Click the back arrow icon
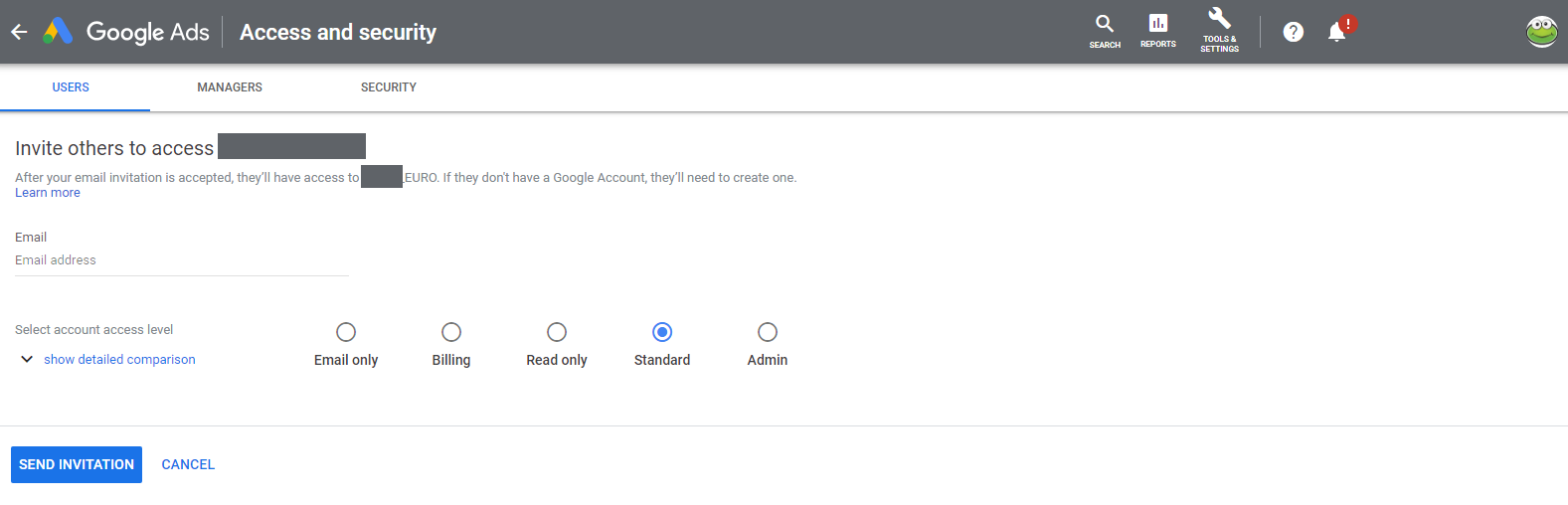 (19, 32)
